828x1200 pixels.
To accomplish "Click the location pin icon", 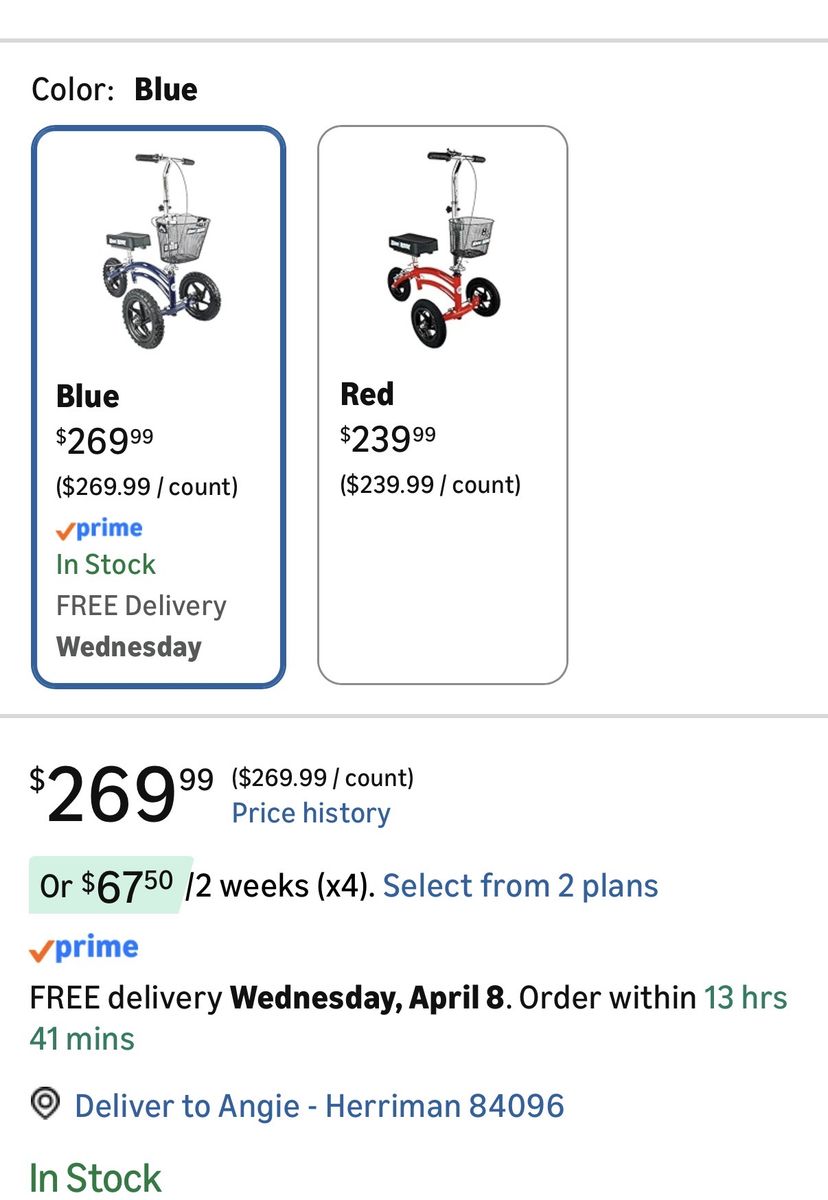I will coord(45,1105).
